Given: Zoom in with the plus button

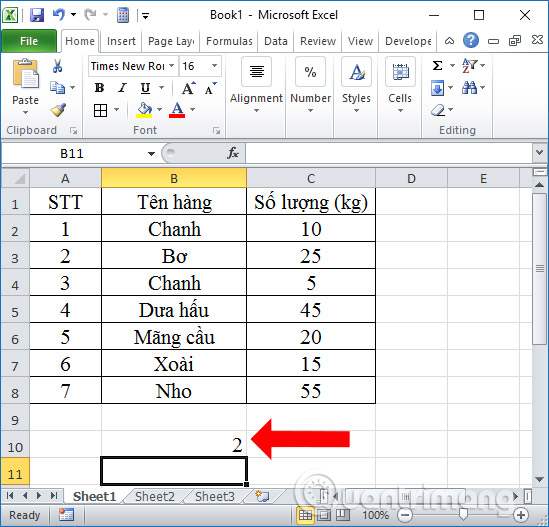Looking at the screenshot, I should coord(521,515).
